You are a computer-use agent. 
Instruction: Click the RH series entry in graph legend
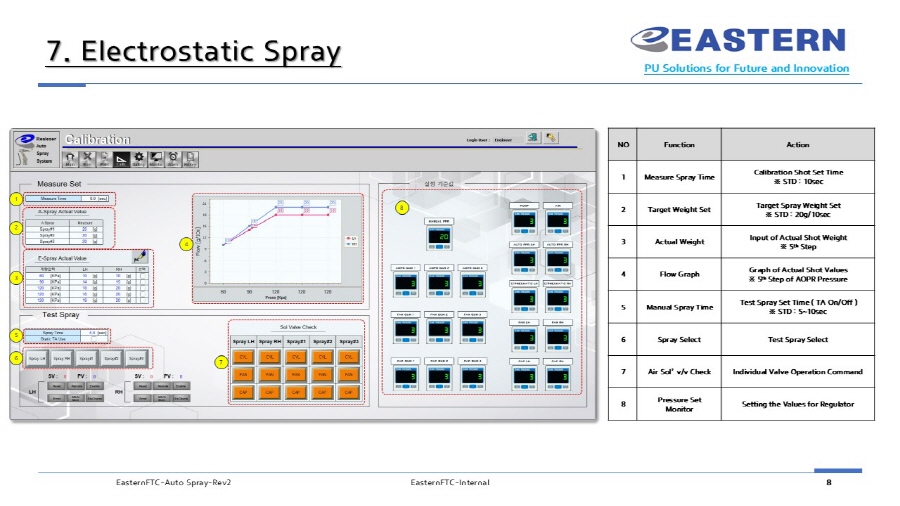(351, 244)
